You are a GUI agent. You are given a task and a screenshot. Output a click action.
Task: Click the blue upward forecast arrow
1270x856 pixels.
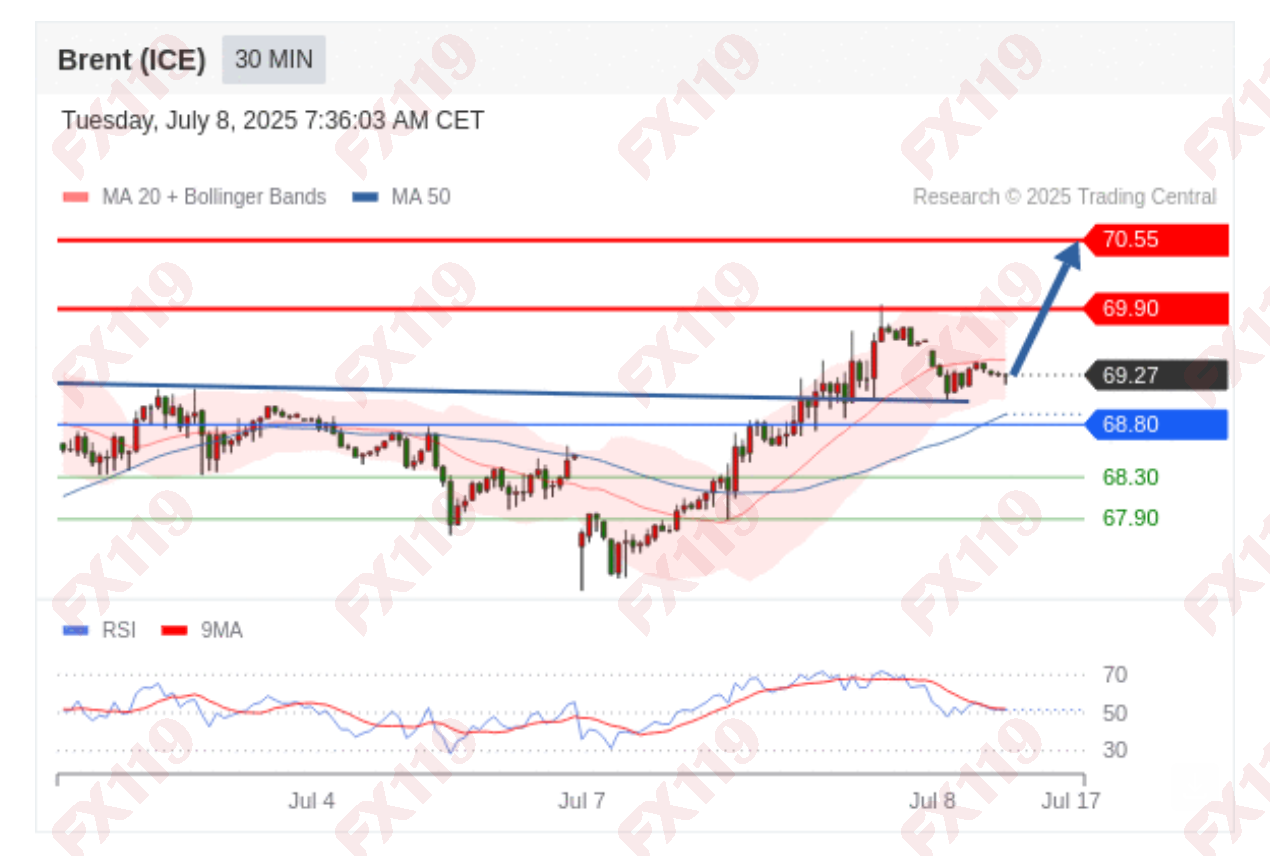(1046, 305)
